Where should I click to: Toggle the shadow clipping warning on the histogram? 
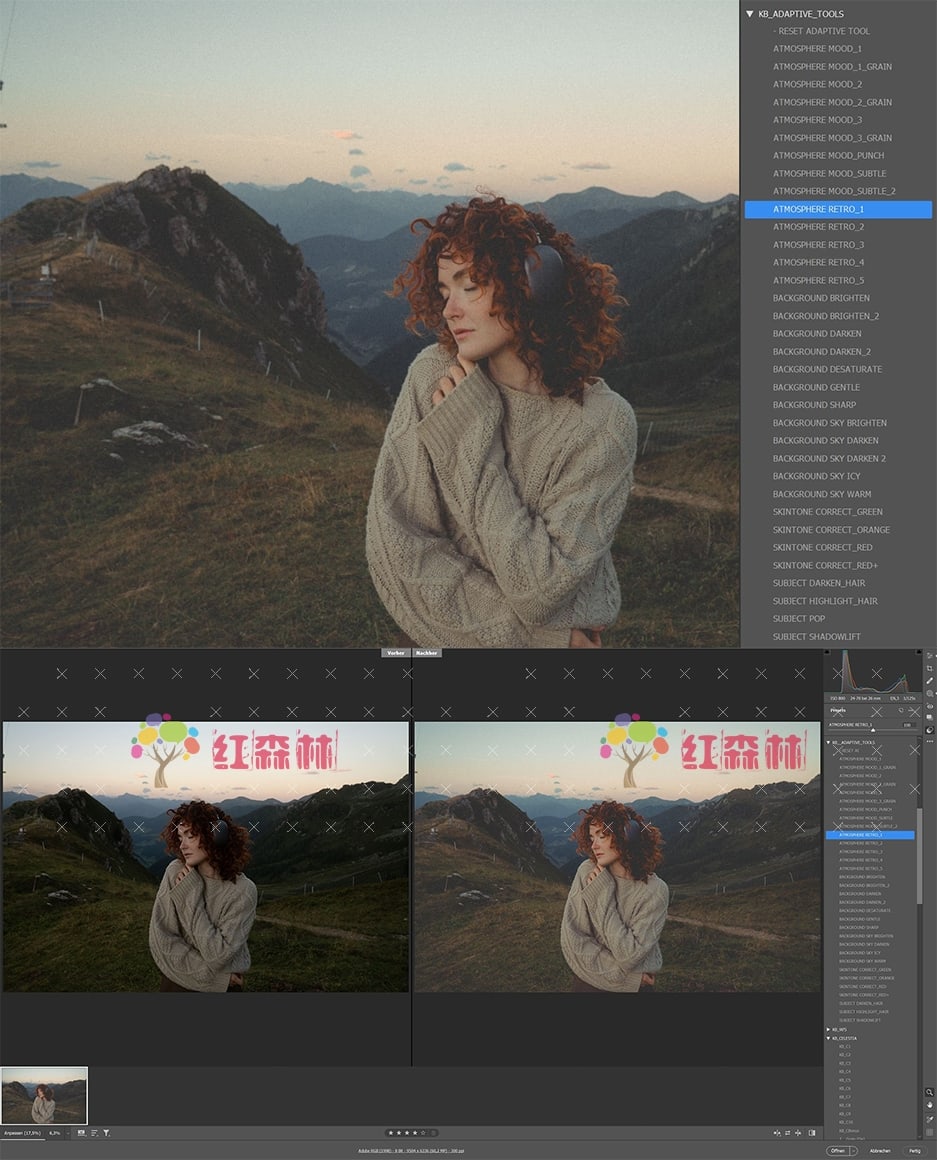pos(828,652)
